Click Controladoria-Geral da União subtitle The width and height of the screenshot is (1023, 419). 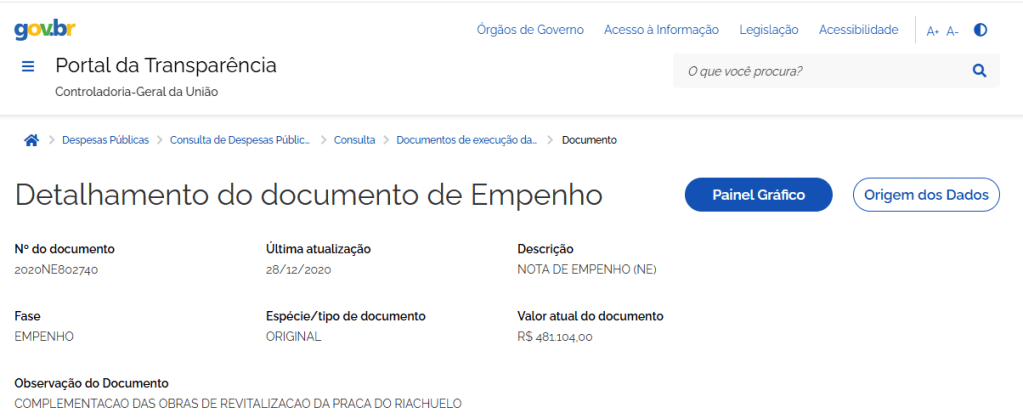(136, 92)
